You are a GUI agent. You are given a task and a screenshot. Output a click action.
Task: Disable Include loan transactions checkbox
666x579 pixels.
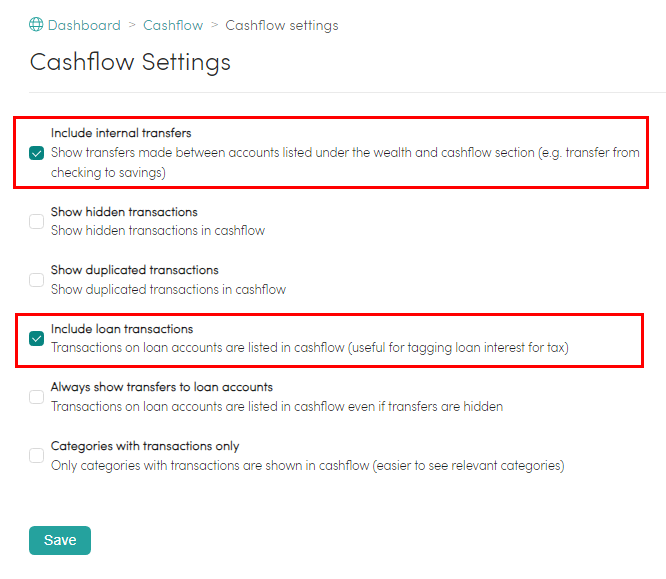(37, 339)
